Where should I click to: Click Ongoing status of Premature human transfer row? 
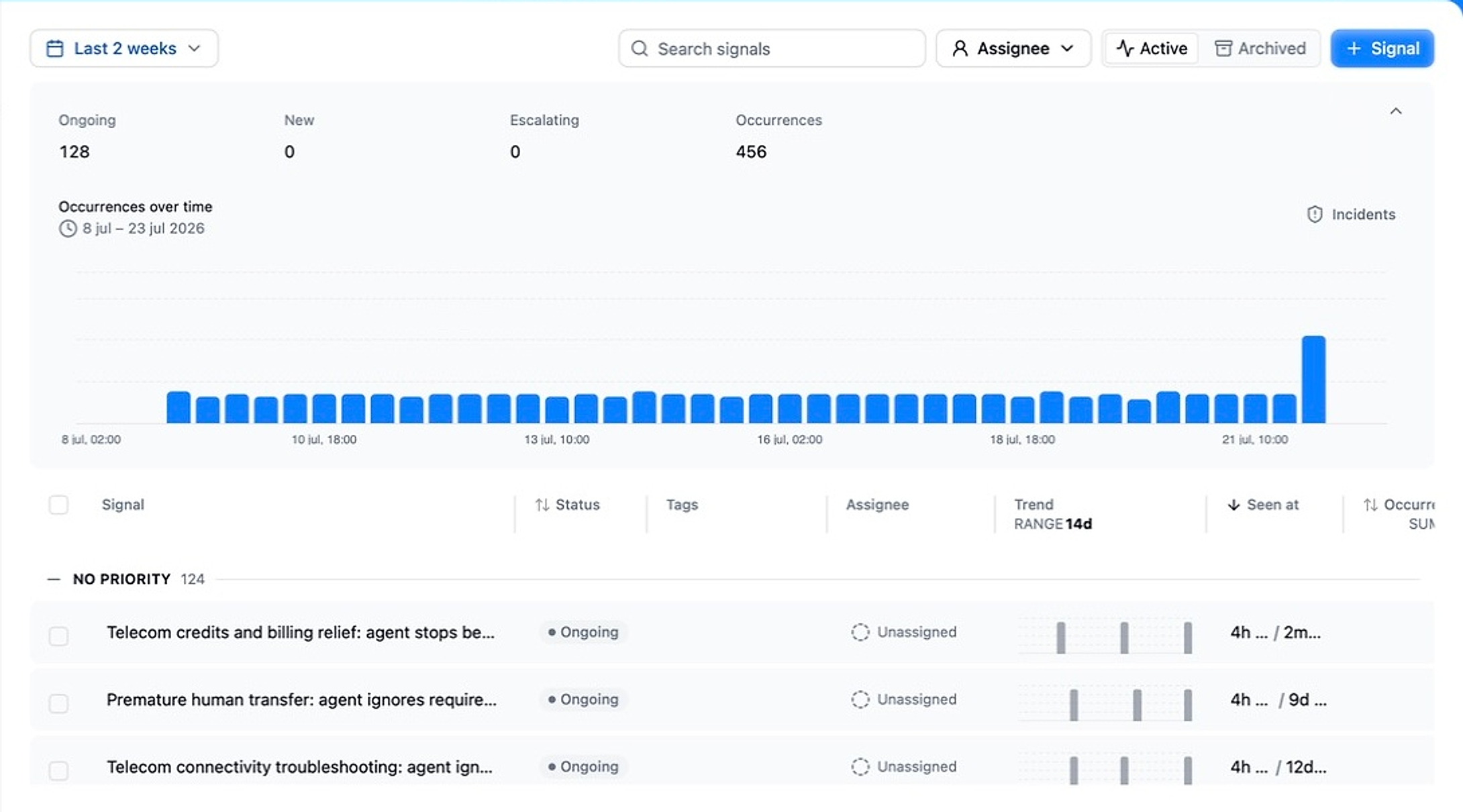[x=583, y=699]
